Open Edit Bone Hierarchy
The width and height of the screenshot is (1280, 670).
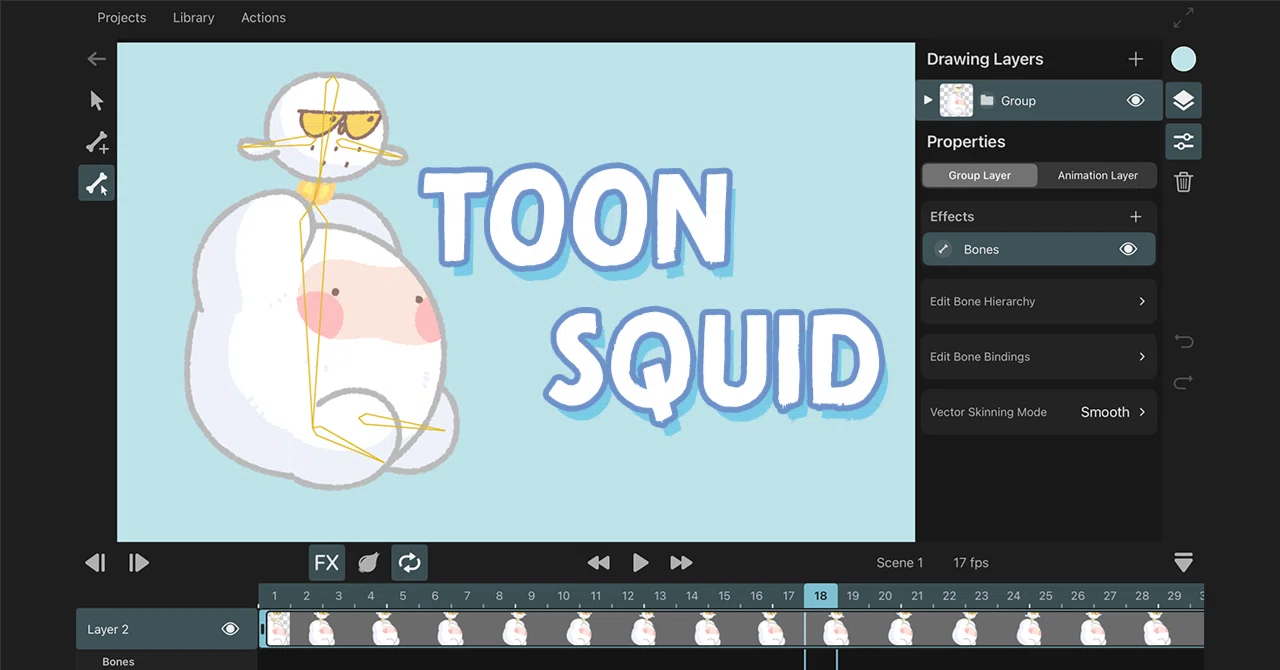[x=1039, y=301]
